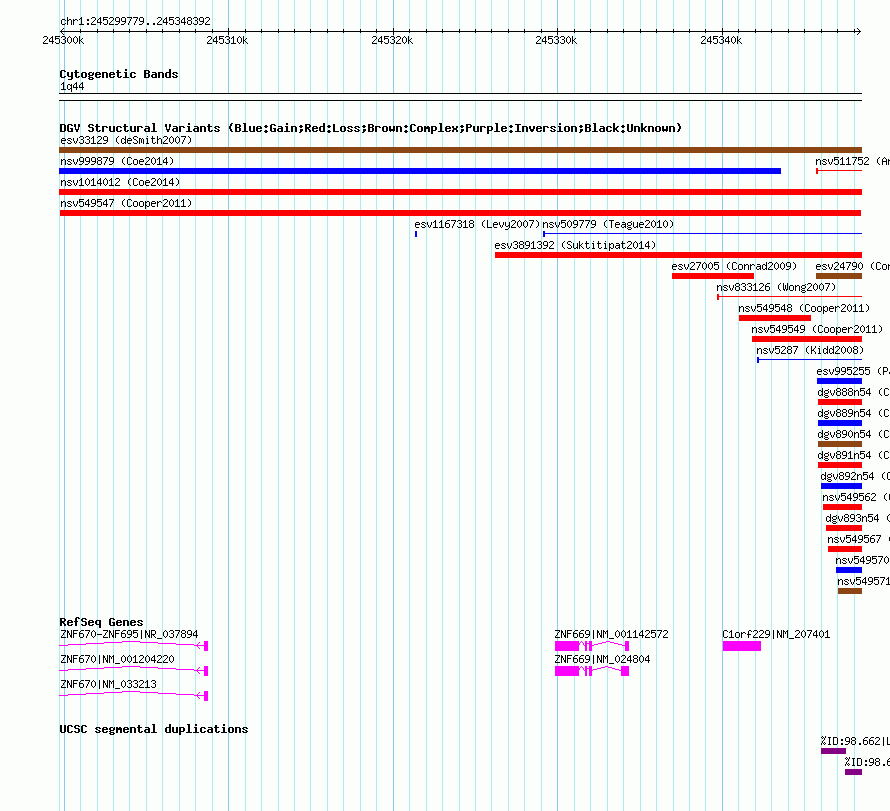Screen dimensions: 890x811
Task: Select esv27005 (Conrad2009) variant label
Action: pyautogui.click(x=734, y=266)
